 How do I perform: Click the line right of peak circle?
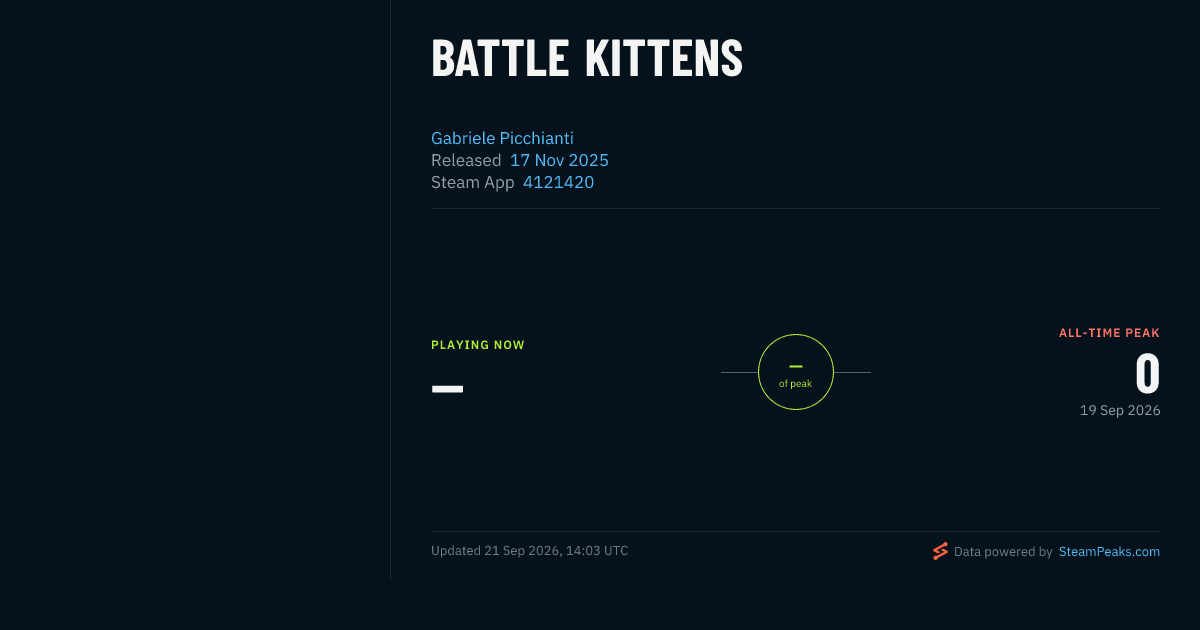click(x=852, y=372)
